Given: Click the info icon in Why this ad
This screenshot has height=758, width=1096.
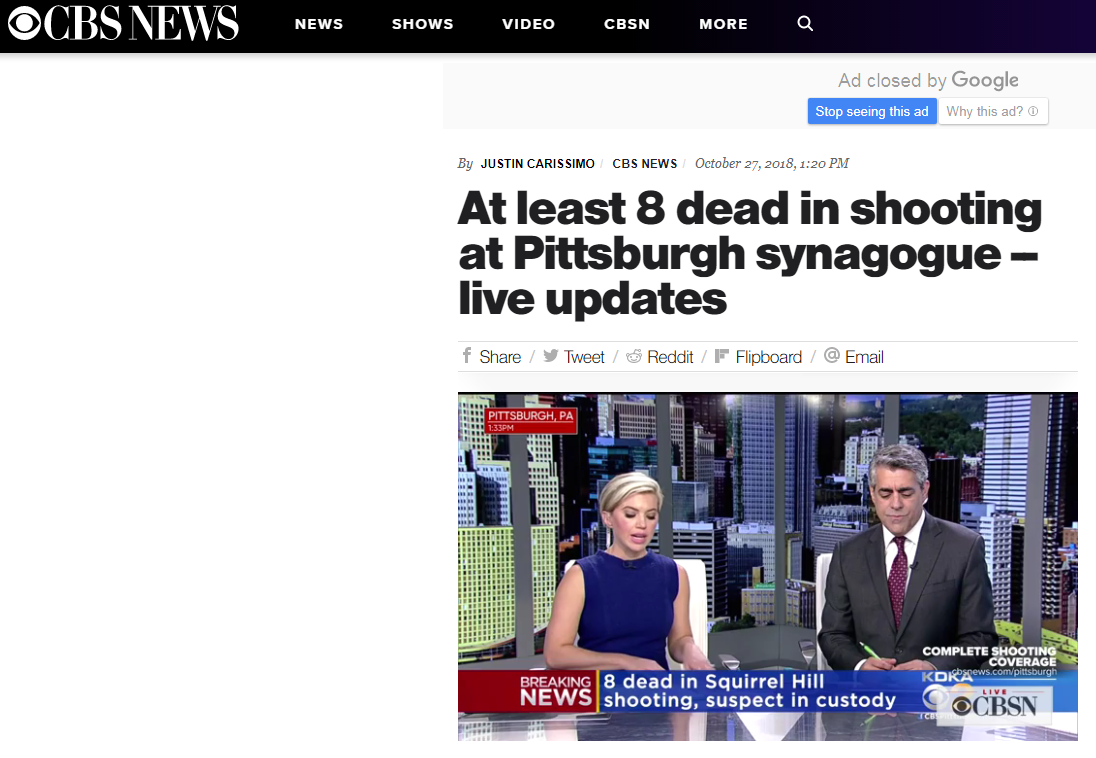Looking at the screenshot, I should pyautogui.click(x=1033, y=112).
